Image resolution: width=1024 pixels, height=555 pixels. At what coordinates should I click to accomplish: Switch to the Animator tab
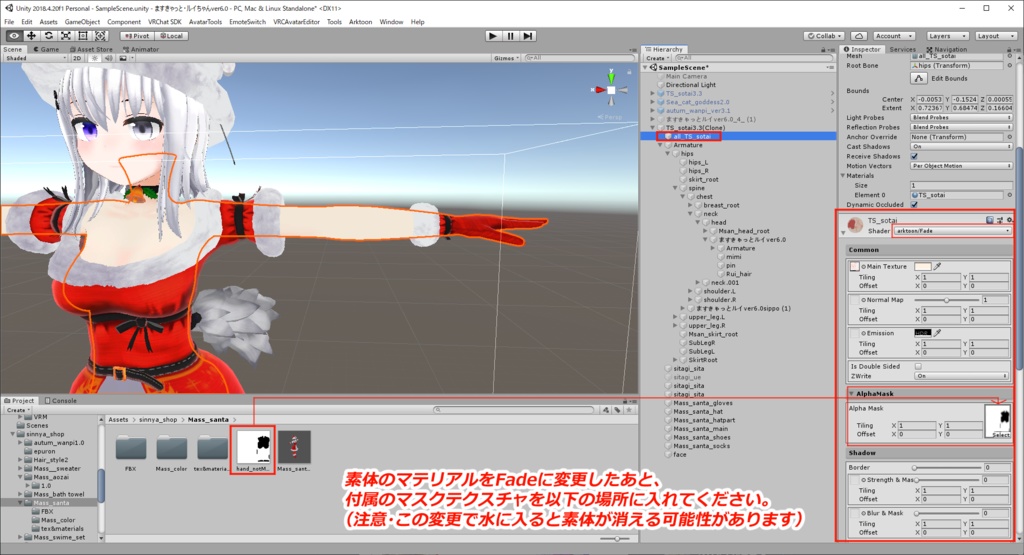coord(141,49)
